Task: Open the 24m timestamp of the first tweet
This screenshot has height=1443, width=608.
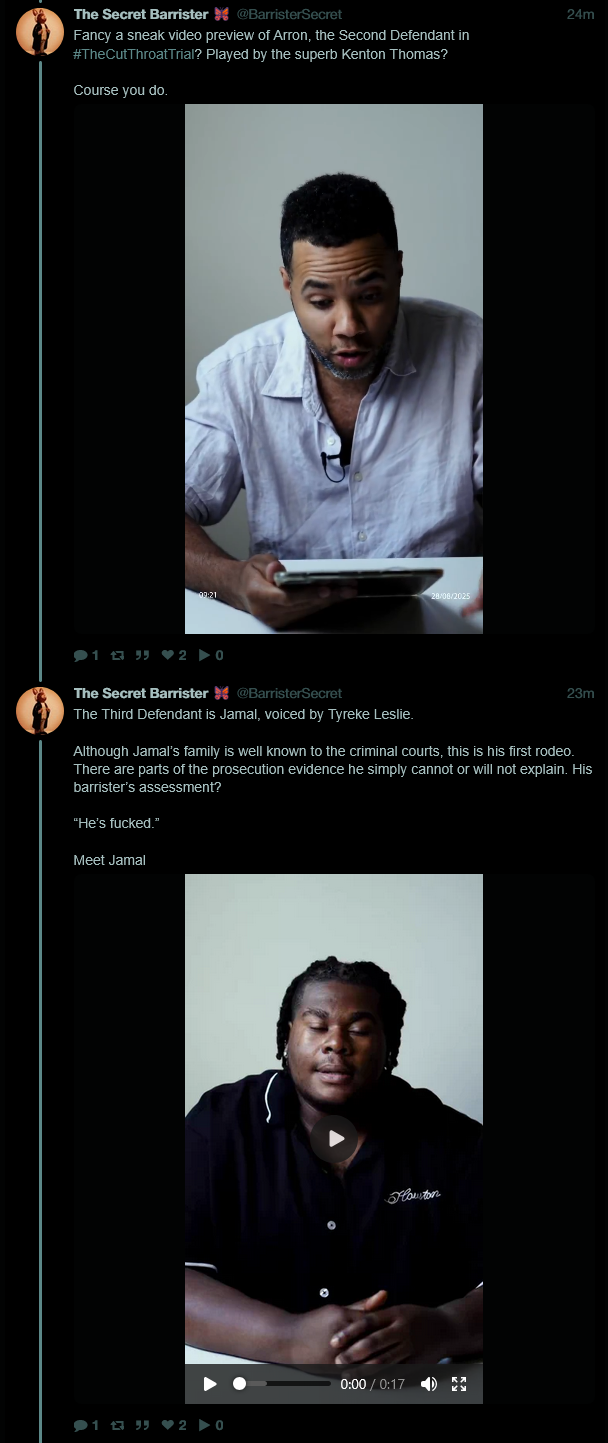Action: click(580, 14)
